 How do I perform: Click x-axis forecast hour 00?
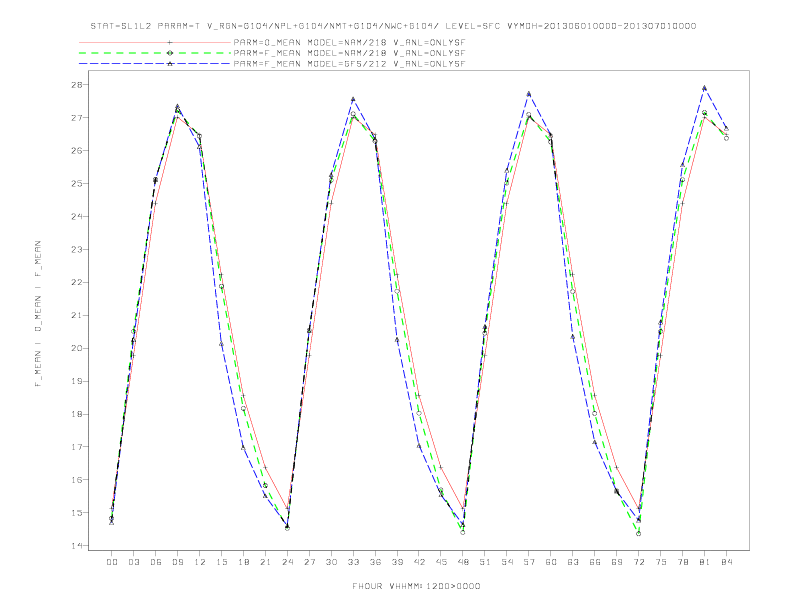coord(112,562)
